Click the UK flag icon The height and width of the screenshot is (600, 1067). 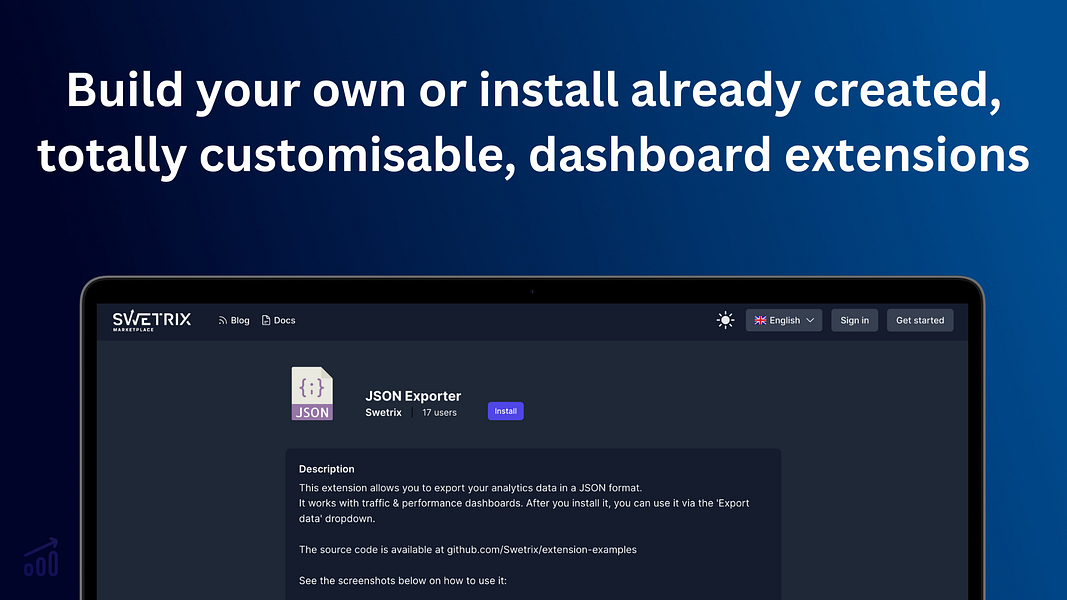(x=760, y=320)
